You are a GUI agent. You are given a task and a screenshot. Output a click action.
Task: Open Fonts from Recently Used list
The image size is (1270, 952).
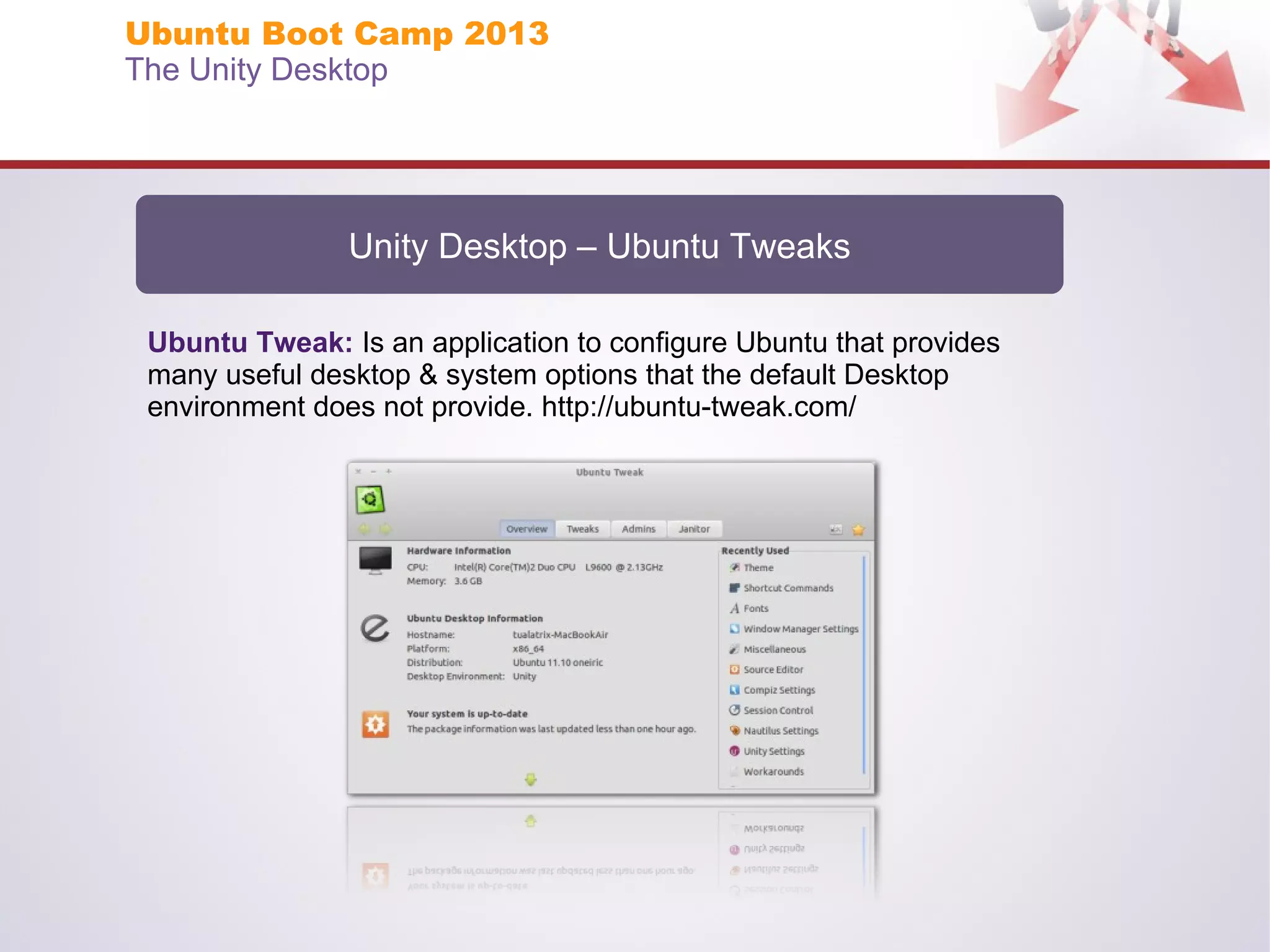click(x=755, y=608)
